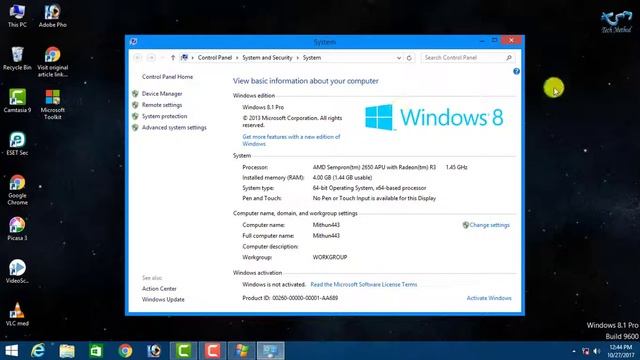Open recent locations dropdown arrow

(162, 58)
